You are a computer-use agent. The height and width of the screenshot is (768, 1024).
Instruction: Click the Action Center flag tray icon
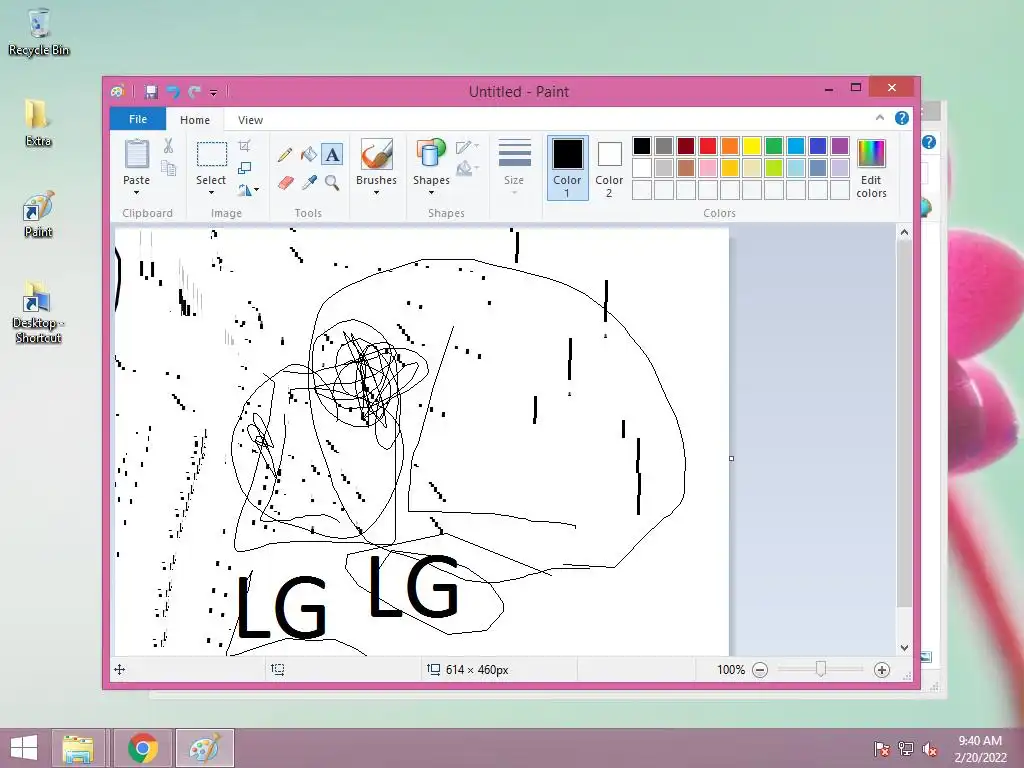click(x=882, y=749)
